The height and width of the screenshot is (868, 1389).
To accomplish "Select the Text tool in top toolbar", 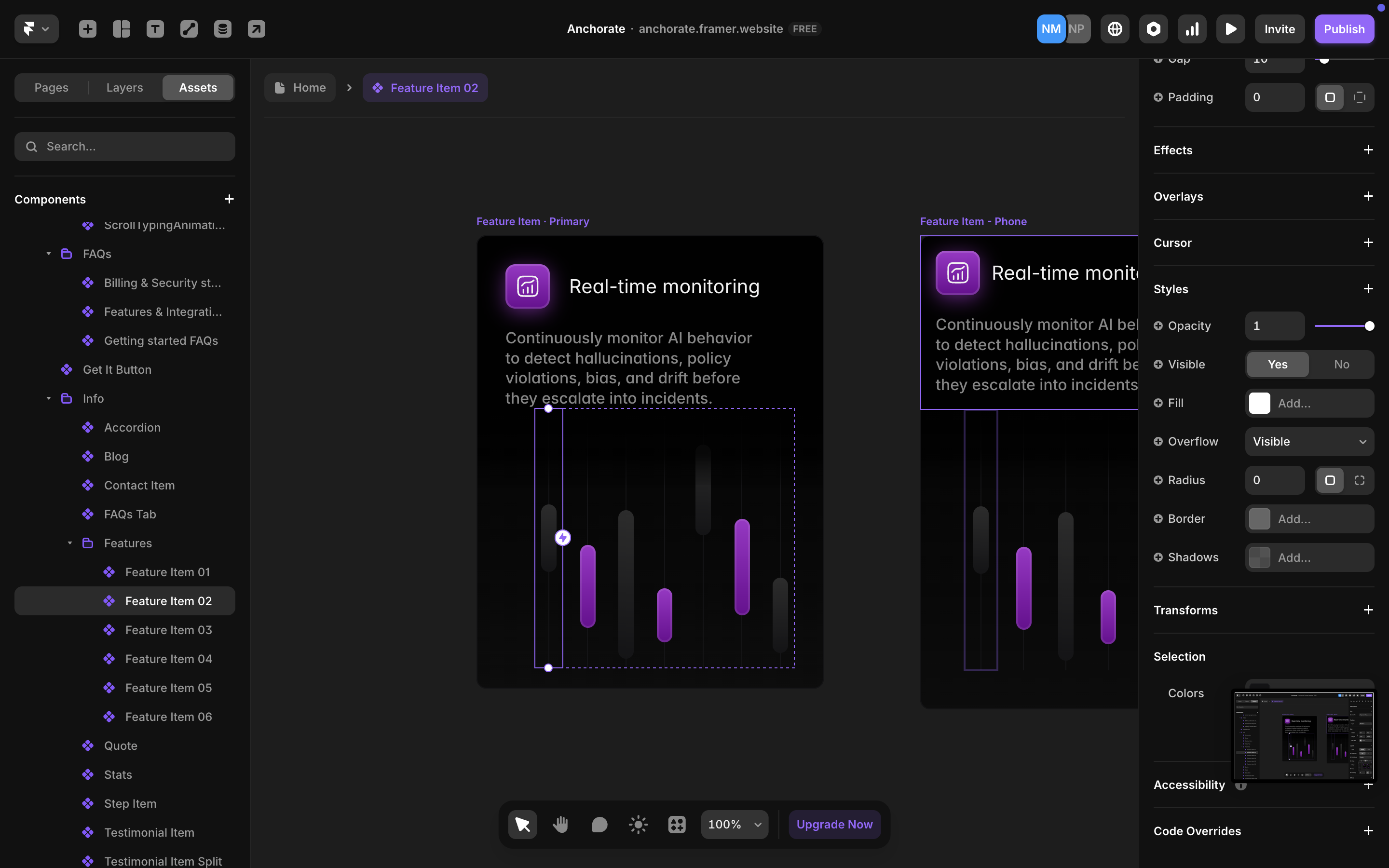I will point(155,29).
